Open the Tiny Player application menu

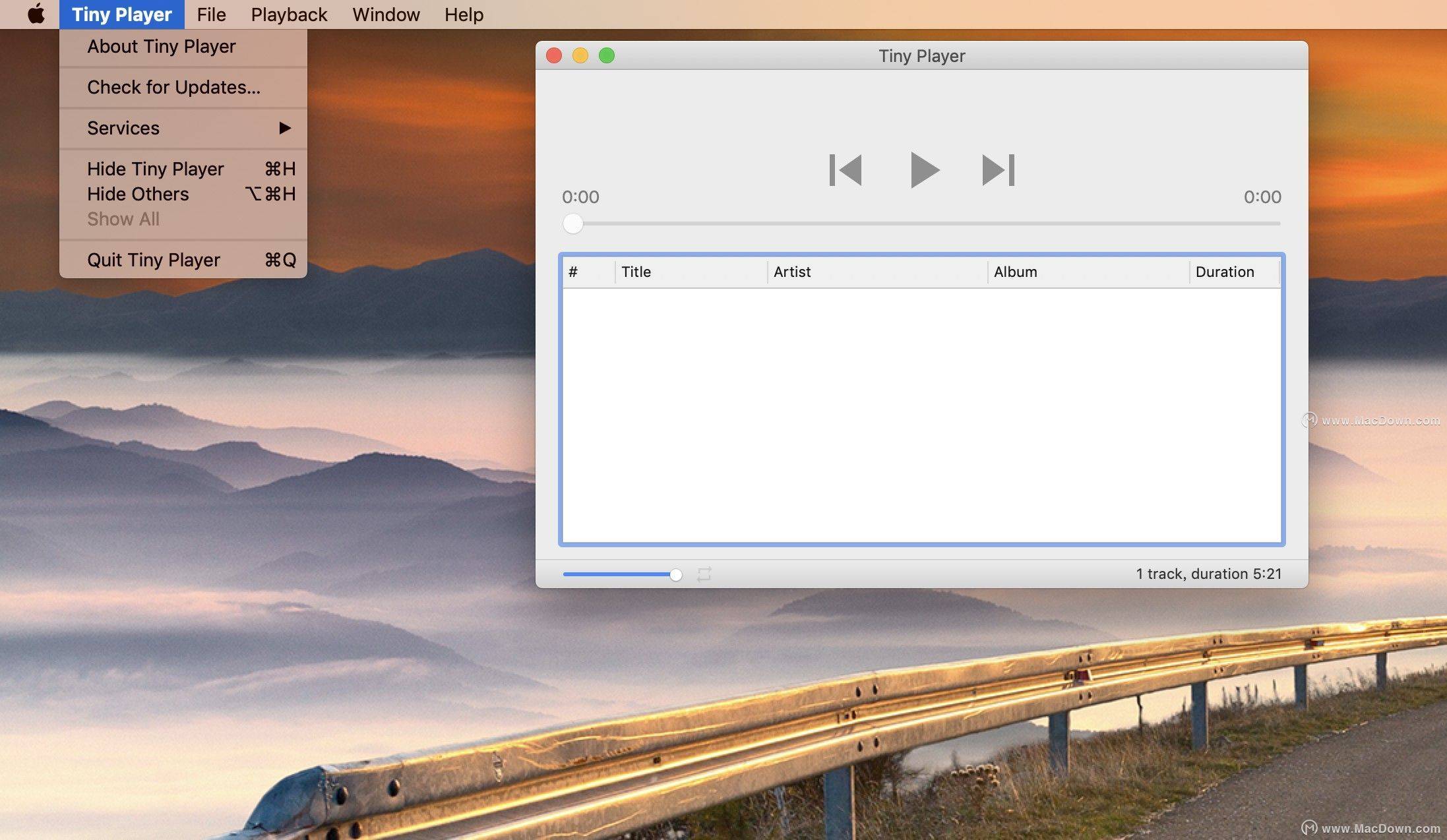pos(122,14)
